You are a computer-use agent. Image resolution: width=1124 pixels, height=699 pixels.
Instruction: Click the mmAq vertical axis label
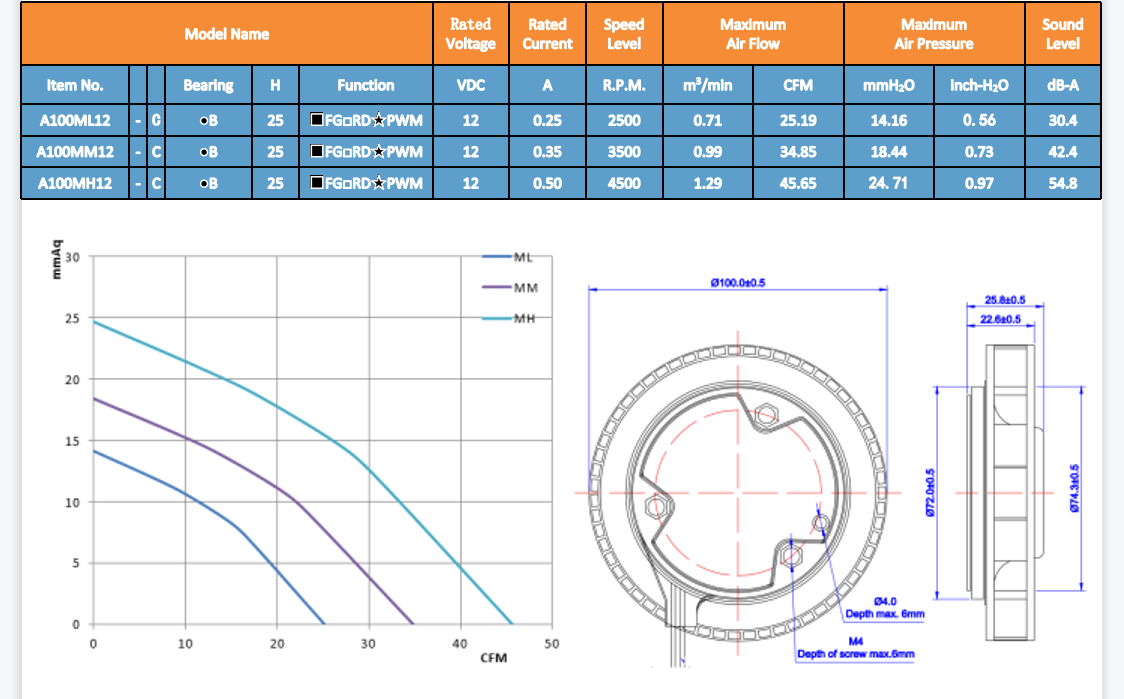pyautogui.click(x=58, y=254)
